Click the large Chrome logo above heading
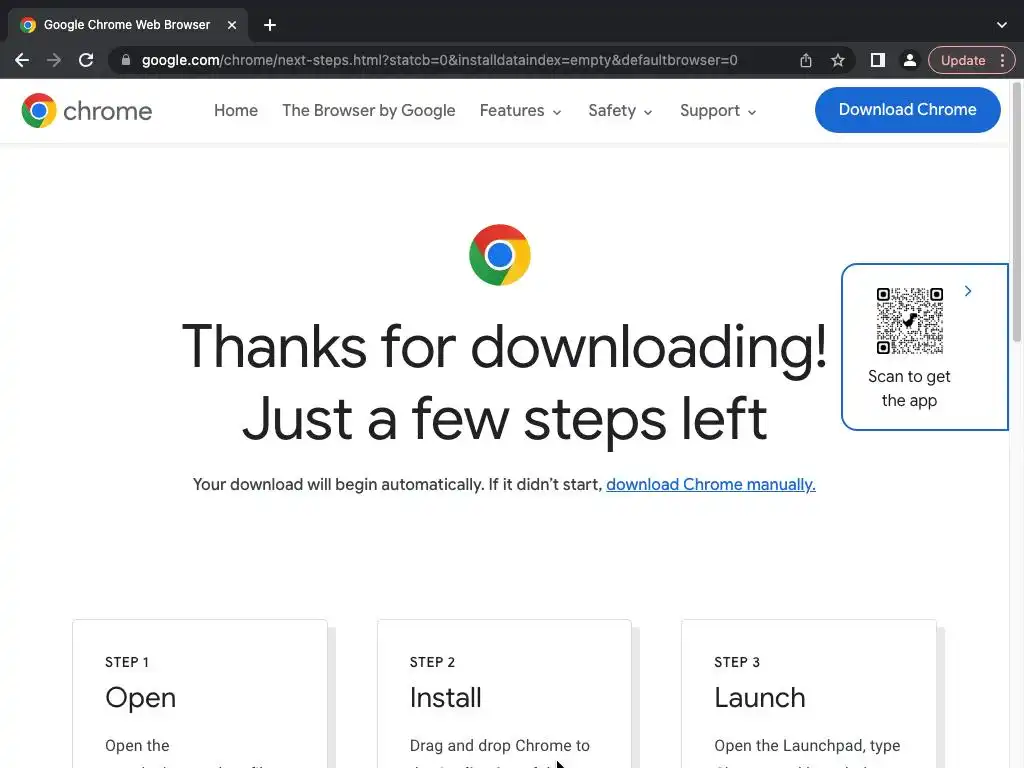1024x768 pixels. tap(500, 255)
